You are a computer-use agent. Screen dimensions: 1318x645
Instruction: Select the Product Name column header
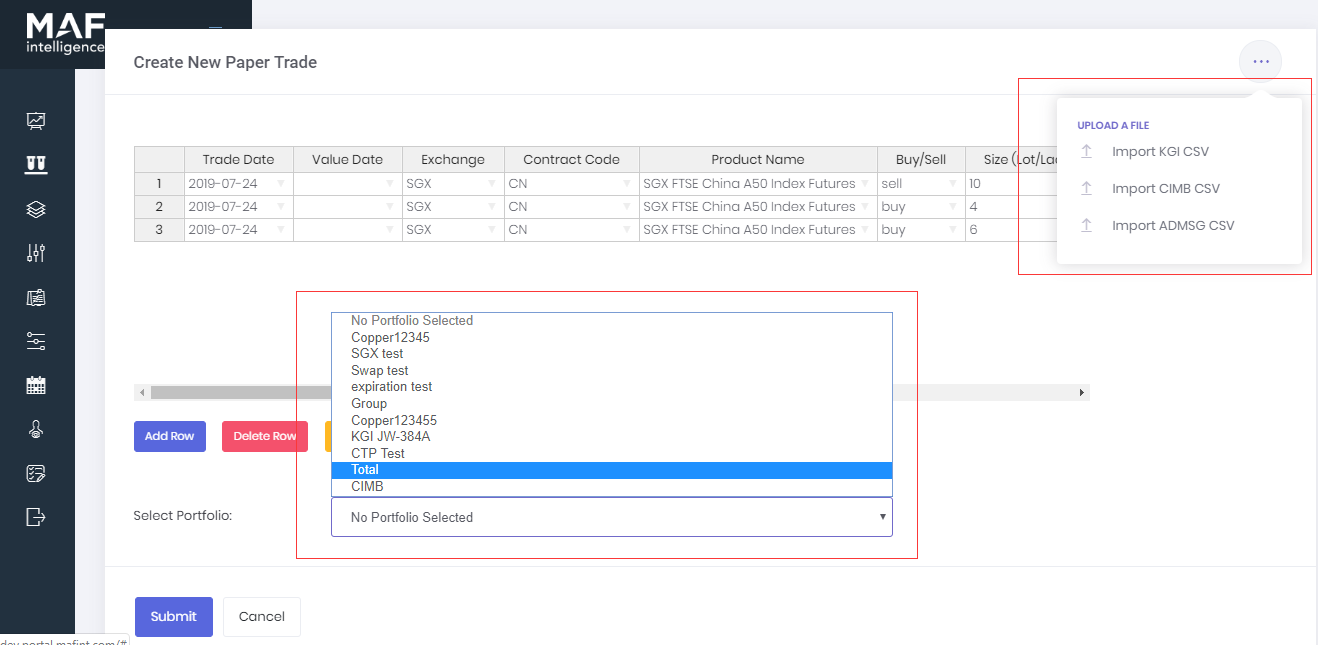(758, 160)
